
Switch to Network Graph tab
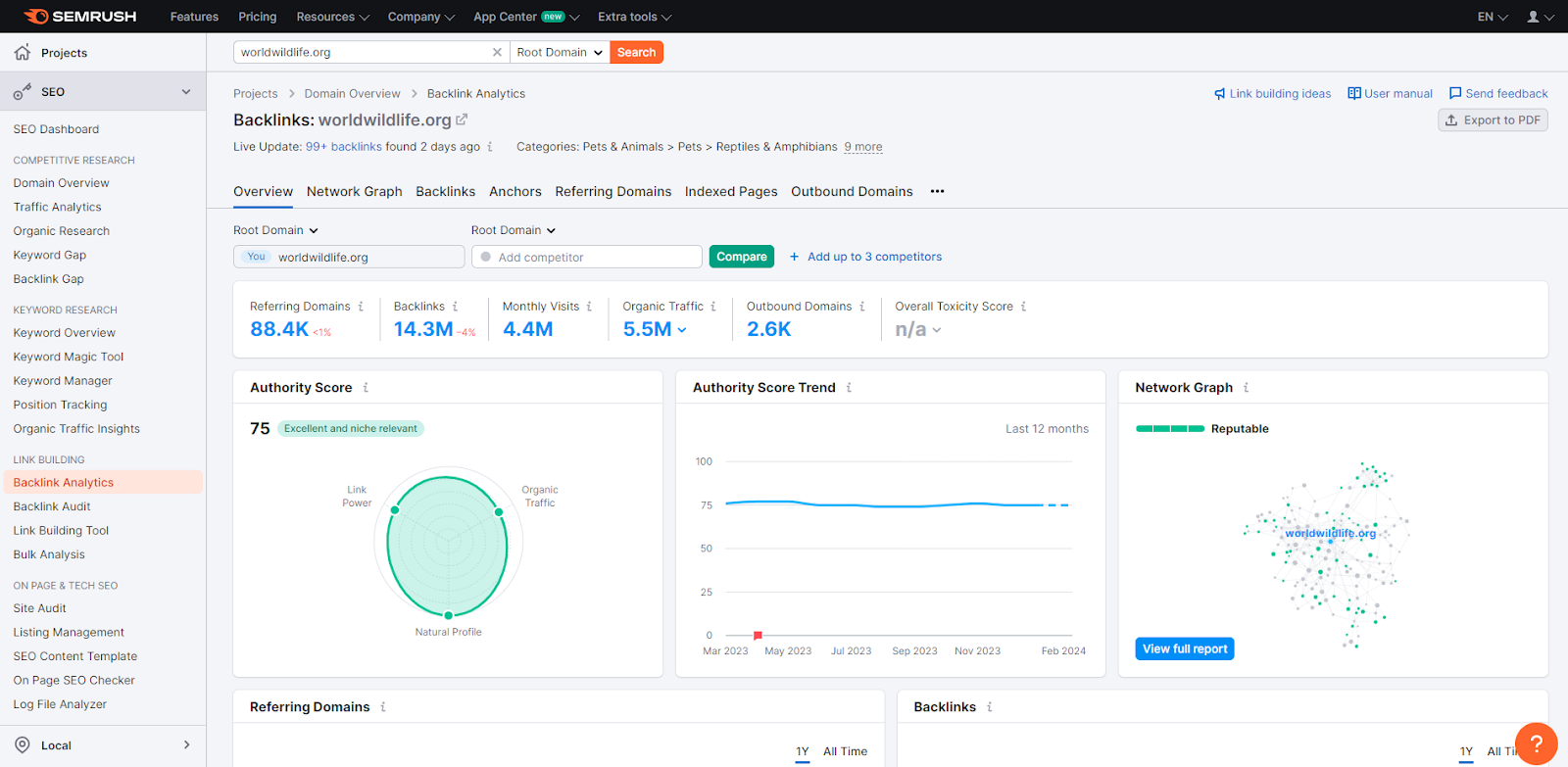click(x=355, y=191)
